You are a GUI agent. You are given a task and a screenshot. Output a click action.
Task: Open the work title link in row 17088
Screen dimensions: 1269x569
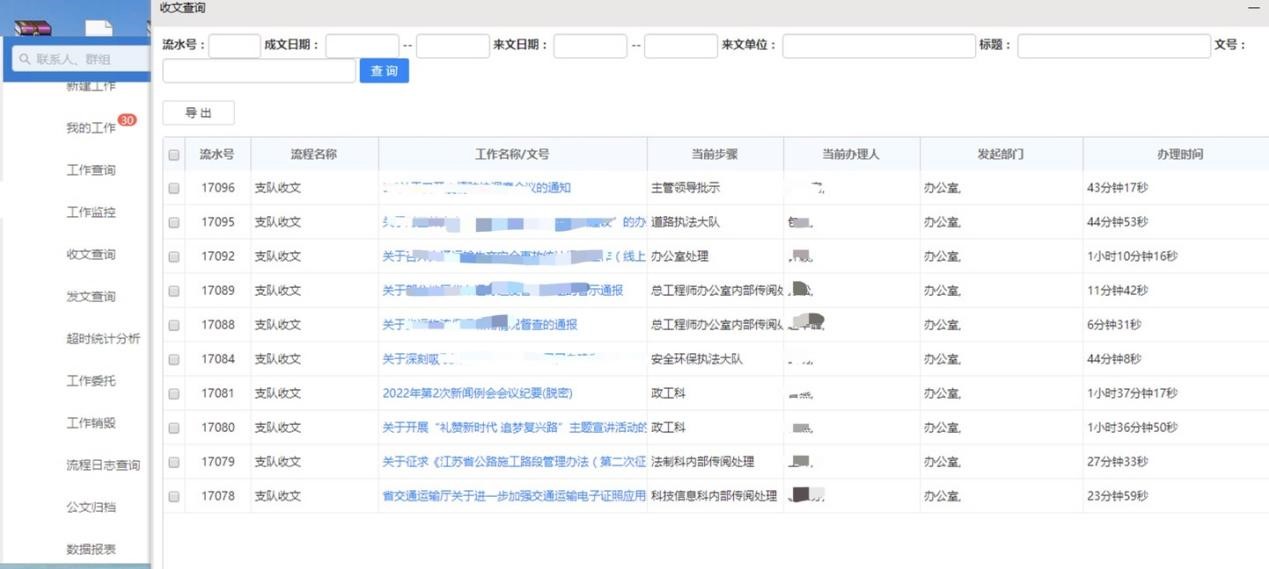click(480, 324)
